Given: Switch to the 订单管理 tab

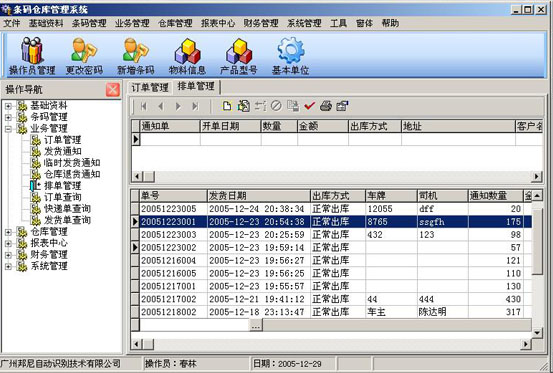Looking at the screenshot, I should pos(150,87).
